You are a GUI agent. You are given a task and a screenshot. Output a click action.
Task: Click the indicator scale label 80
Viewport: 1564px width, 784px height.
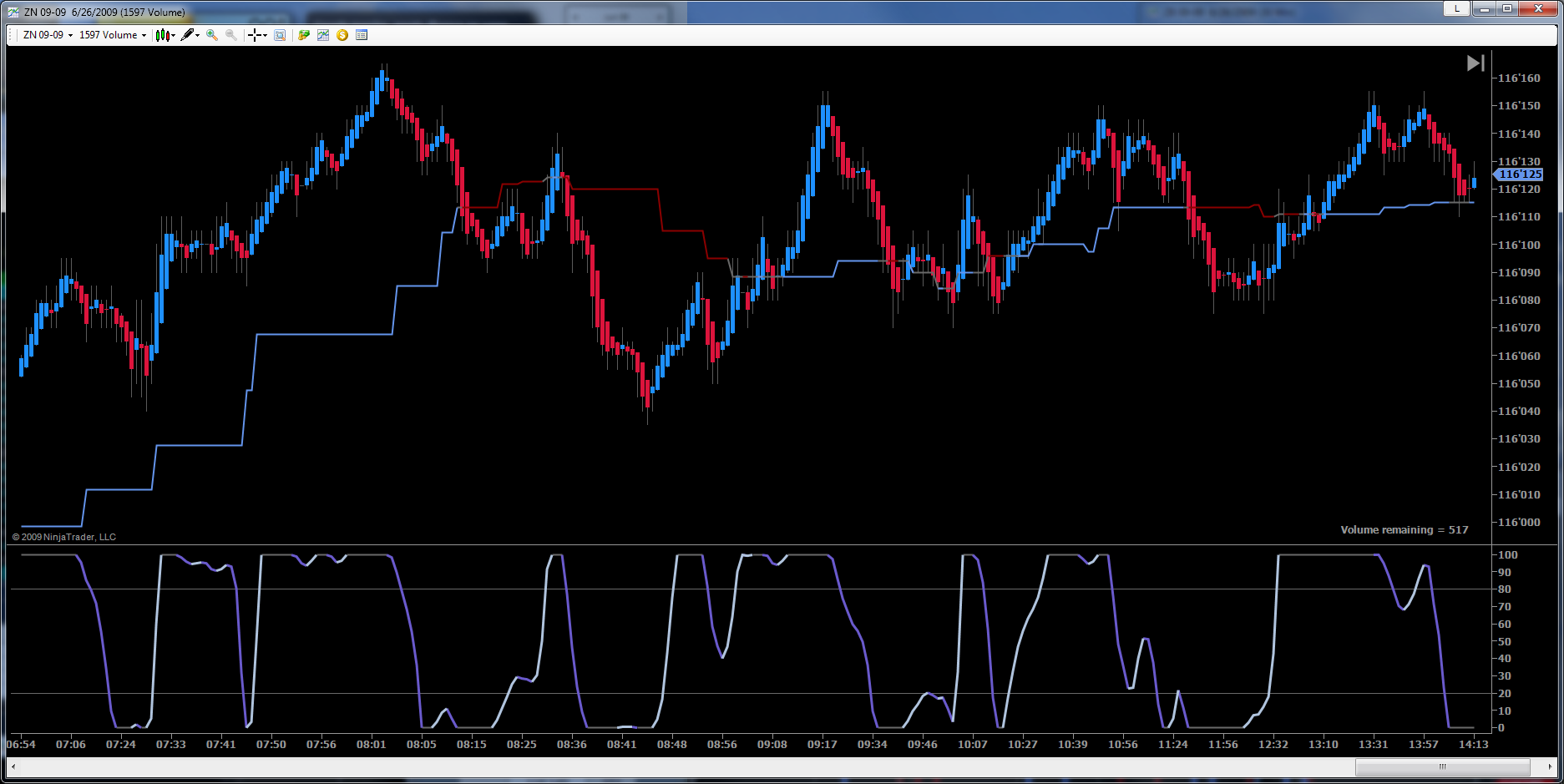tap(1505, 589)
